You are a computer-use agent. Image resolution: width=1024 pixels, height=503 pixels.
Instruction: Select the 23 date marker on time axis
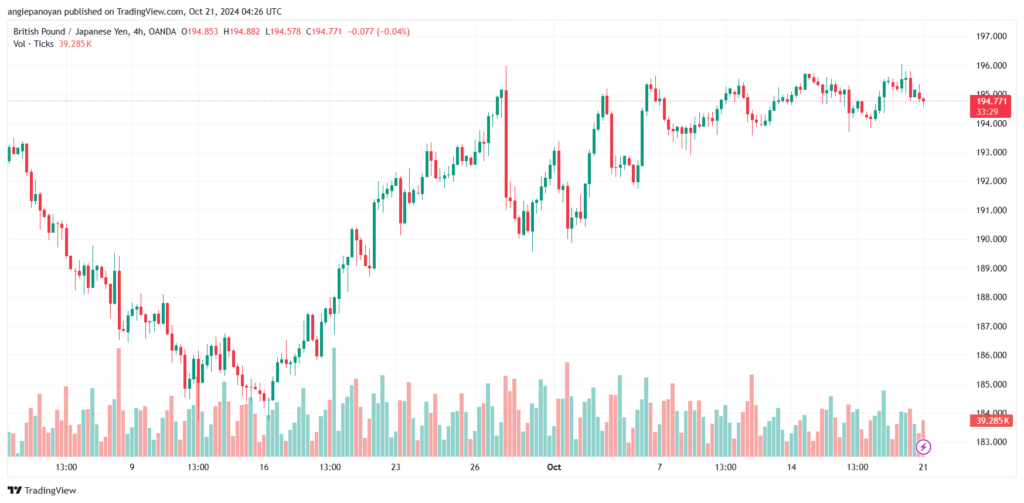395,467
